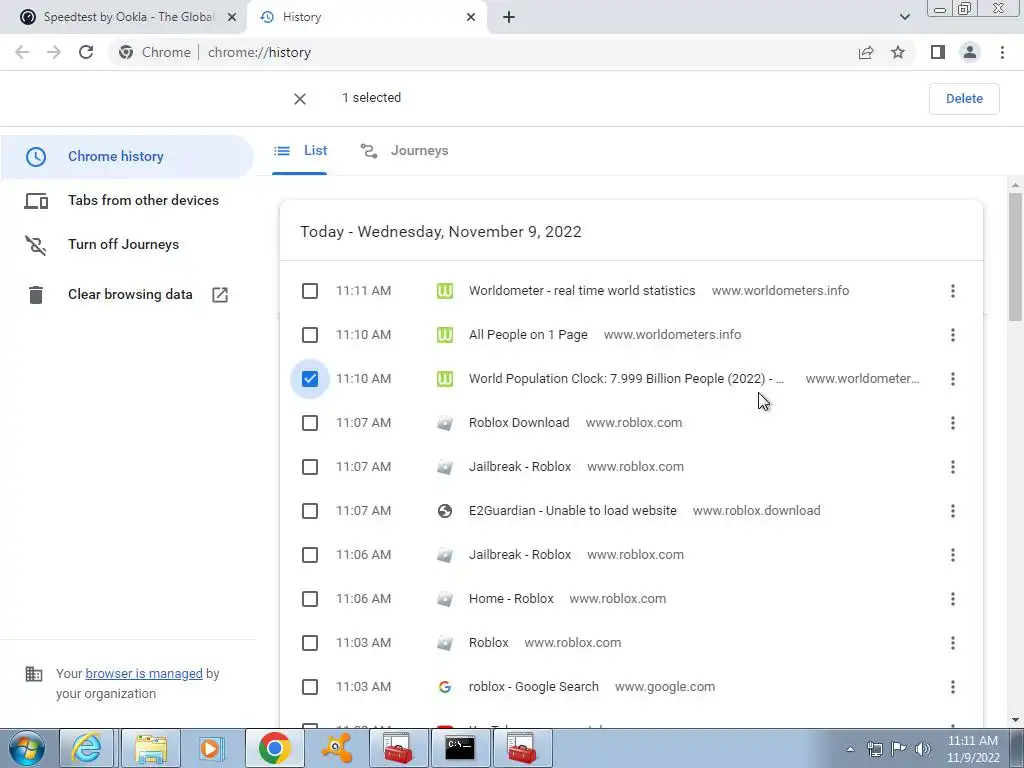Launch Internet Explorer from the taskbar
Screen dimensions: 1024x768
(87, 748)
